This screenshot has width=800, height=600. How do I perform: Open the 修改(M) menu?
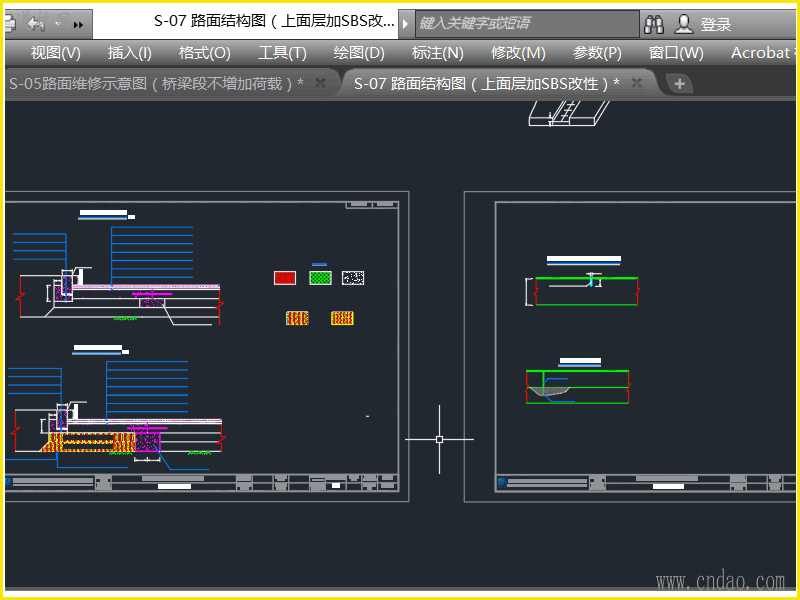pyautogui.click(x=518, y=53)
